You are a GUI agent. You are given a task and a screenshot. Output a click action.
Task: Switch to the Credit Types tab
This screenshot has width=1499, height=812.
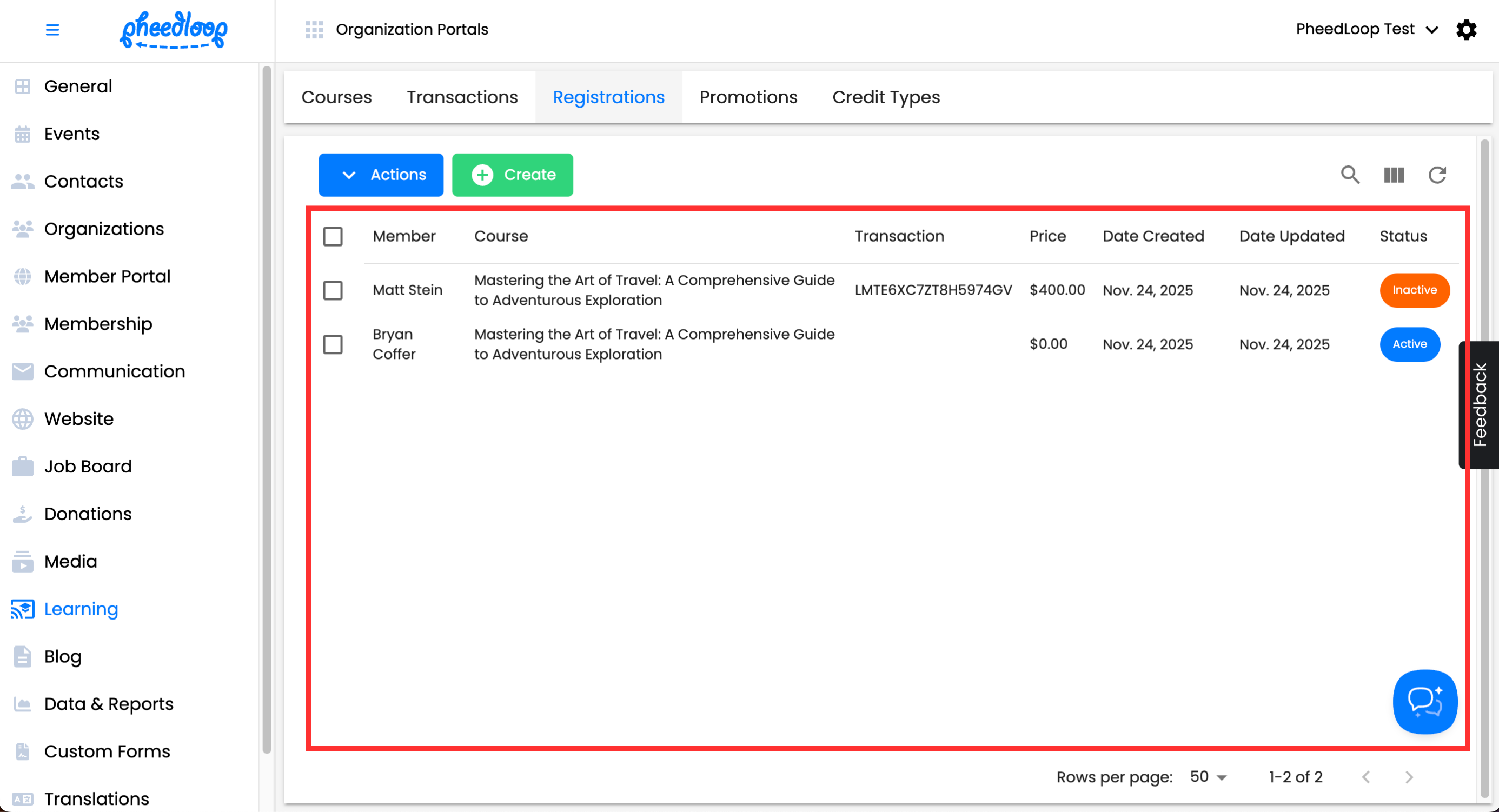point(886,97)
